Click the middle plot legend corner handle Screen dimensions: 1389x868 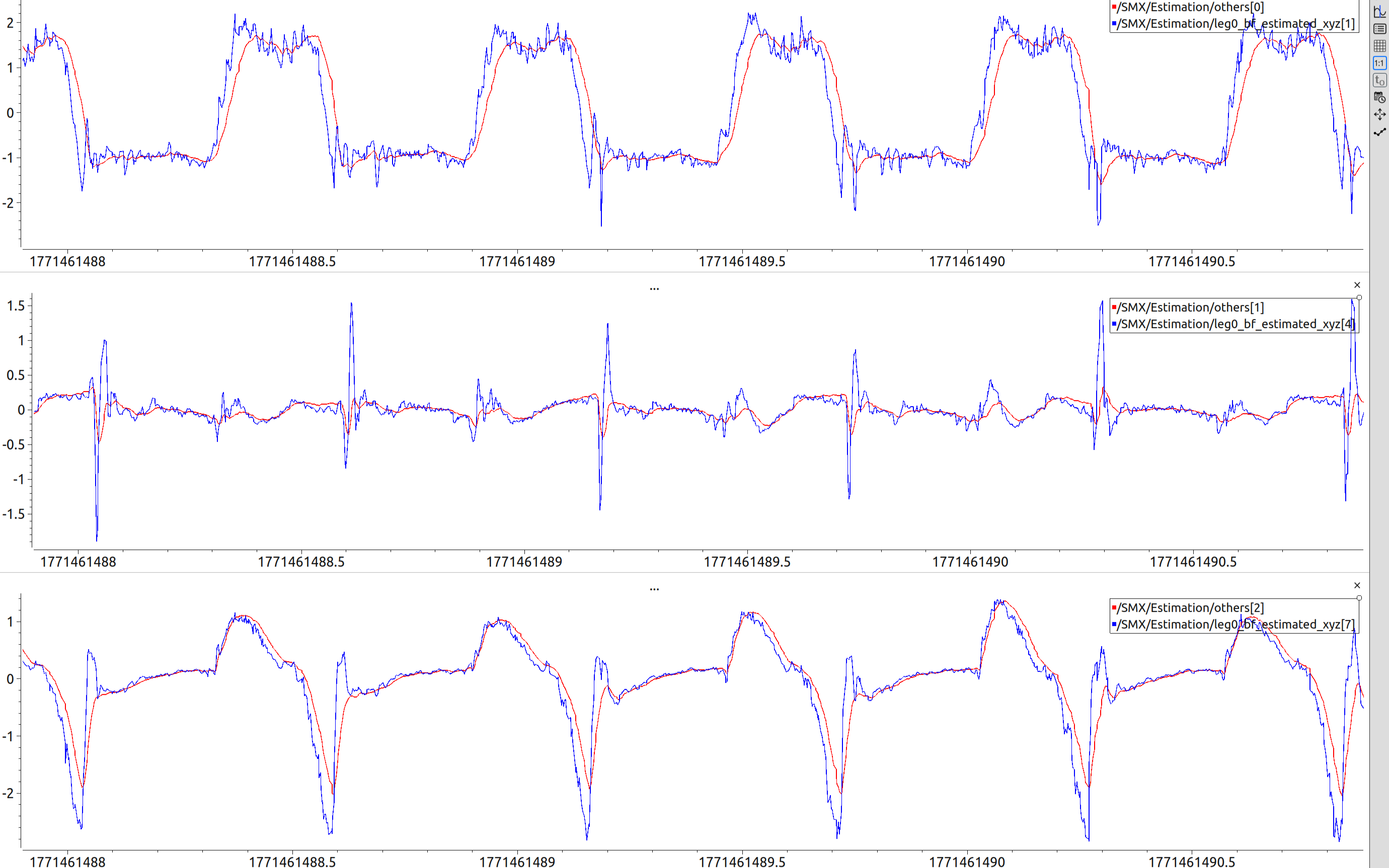[1359, 297]
